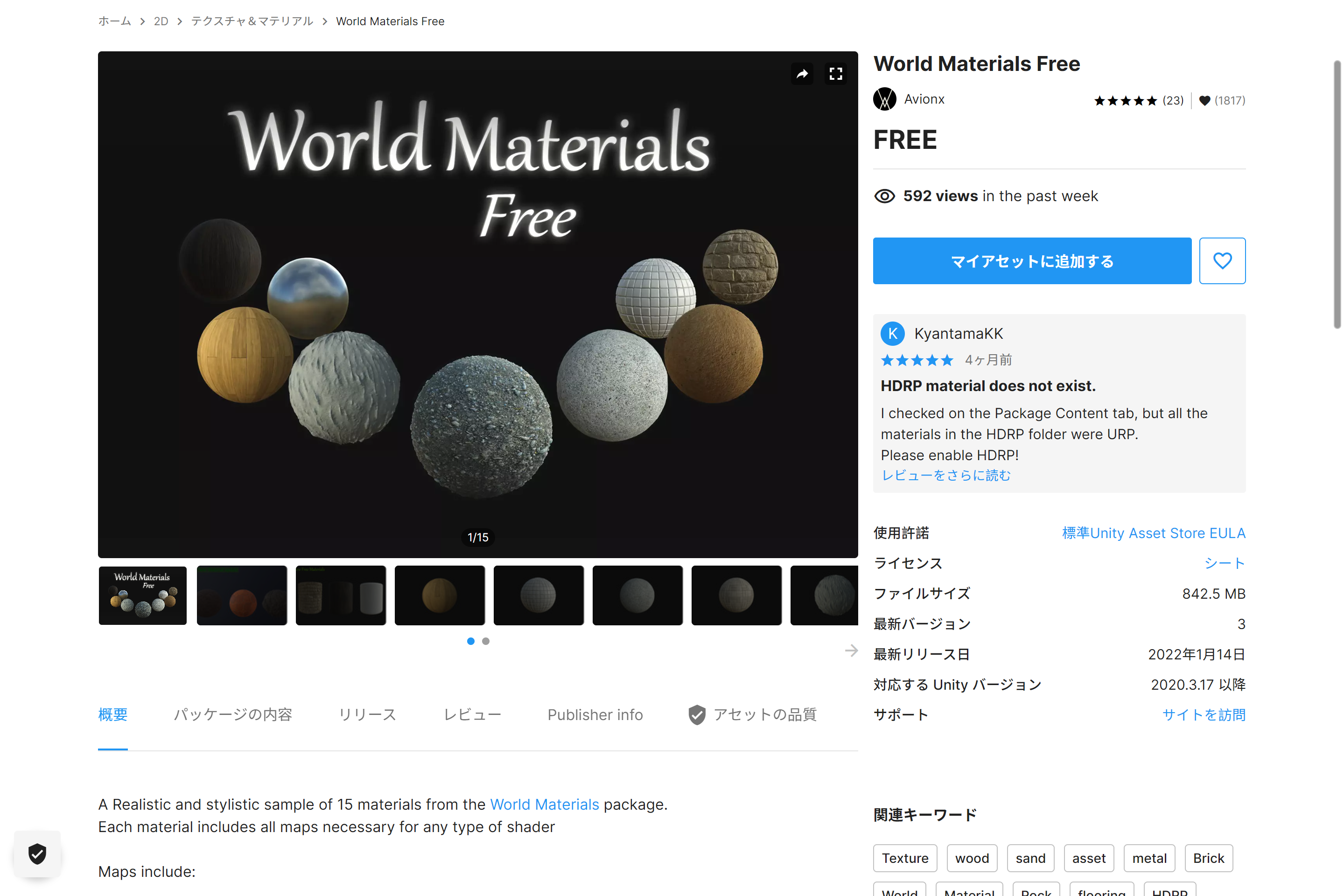Screen dimensions: 1344x896
Task: Select the World Materials Free title thumbnail
Action: click(143, 596)
